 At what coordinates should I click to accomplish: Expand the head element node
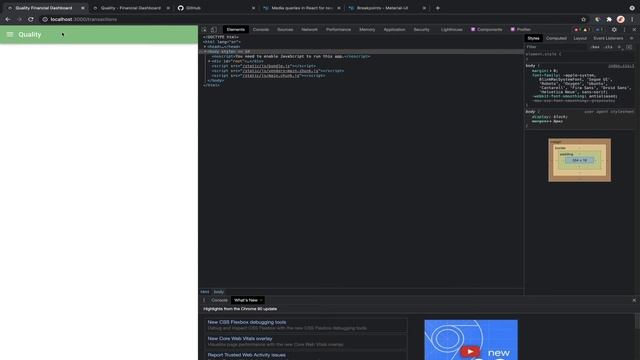click(x=205, y=47)
